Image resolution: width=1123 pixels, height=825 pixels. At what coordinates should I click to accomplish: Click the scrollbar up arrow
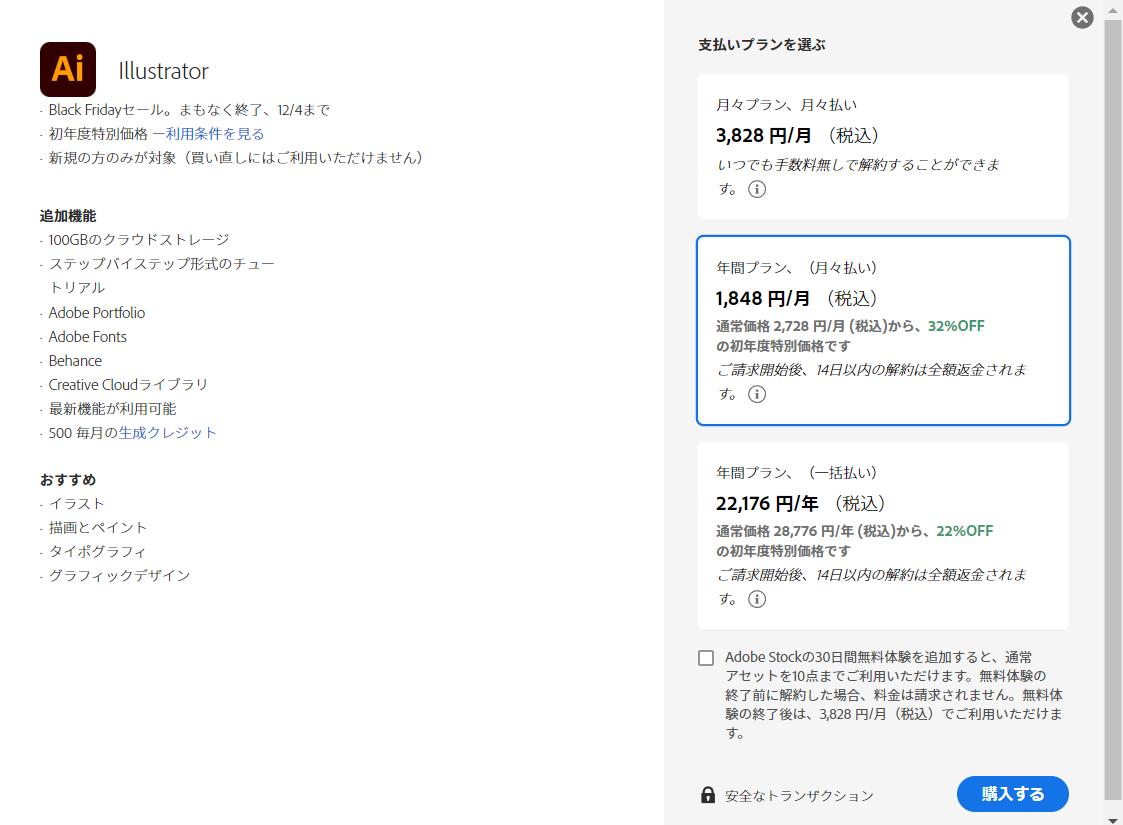[x=1113, y=9]
